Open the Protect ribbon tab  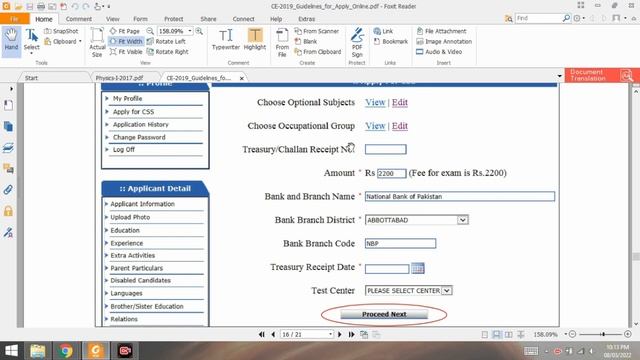pyautogui.click(x=173, y=19)
